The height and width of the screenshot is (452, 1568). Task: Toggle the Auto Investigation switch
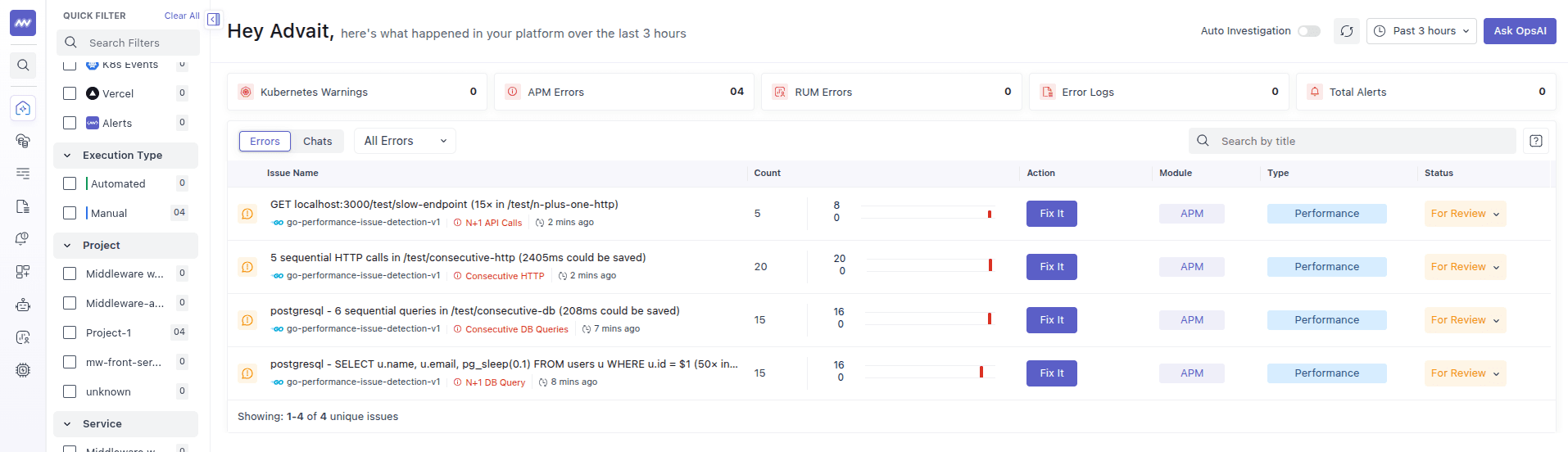[x=1309, y=31]
